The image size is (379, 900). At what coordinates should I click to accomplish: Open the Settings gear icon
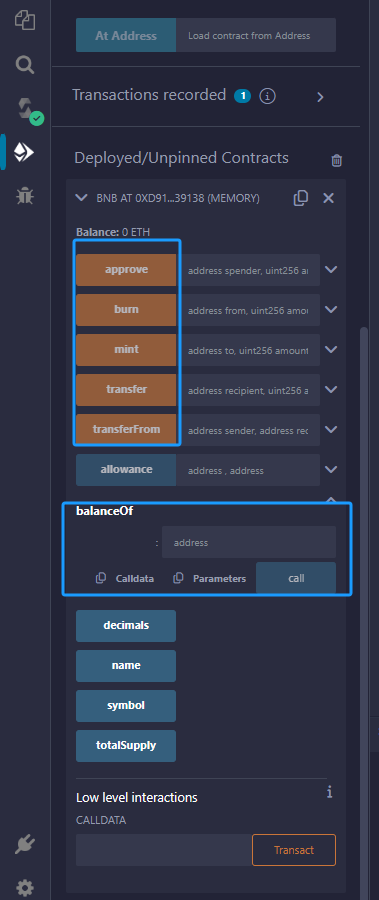click(24, 886)
